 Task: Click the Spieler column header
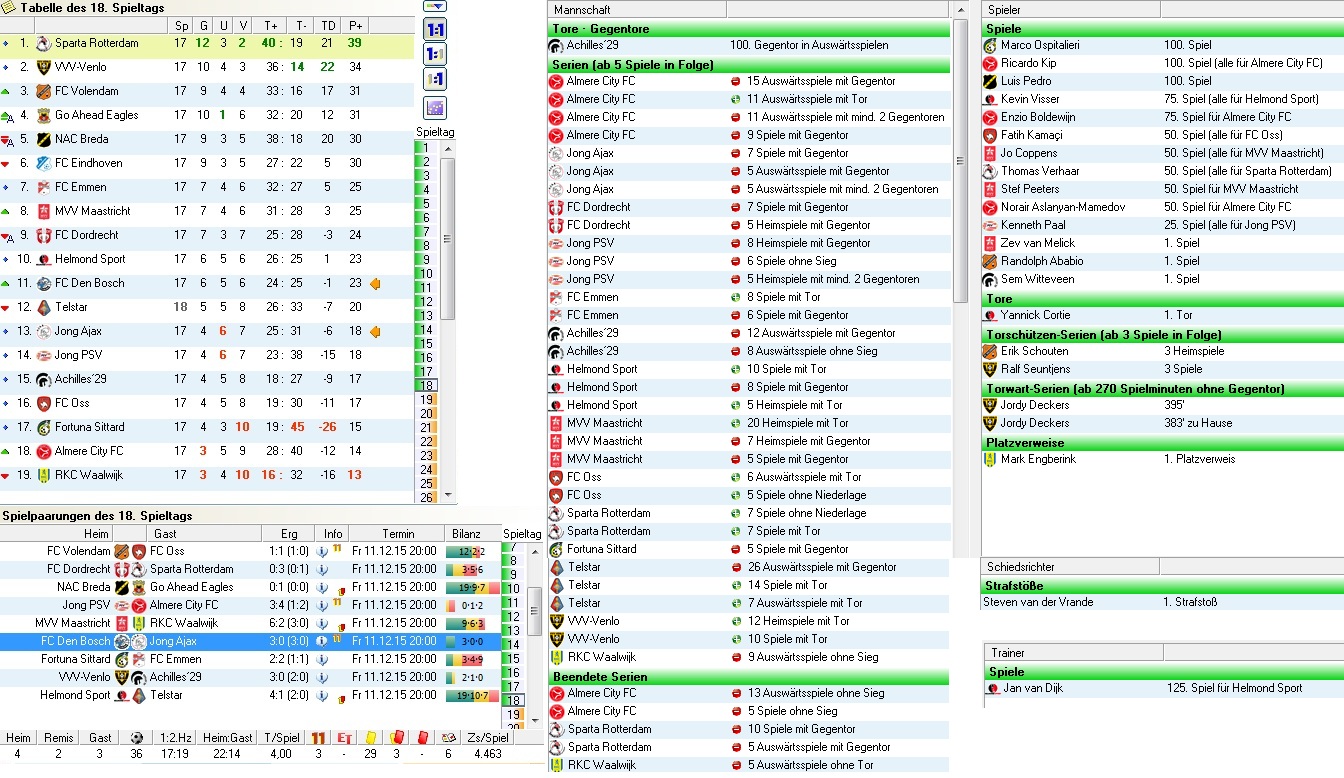tap(1070, 9)
